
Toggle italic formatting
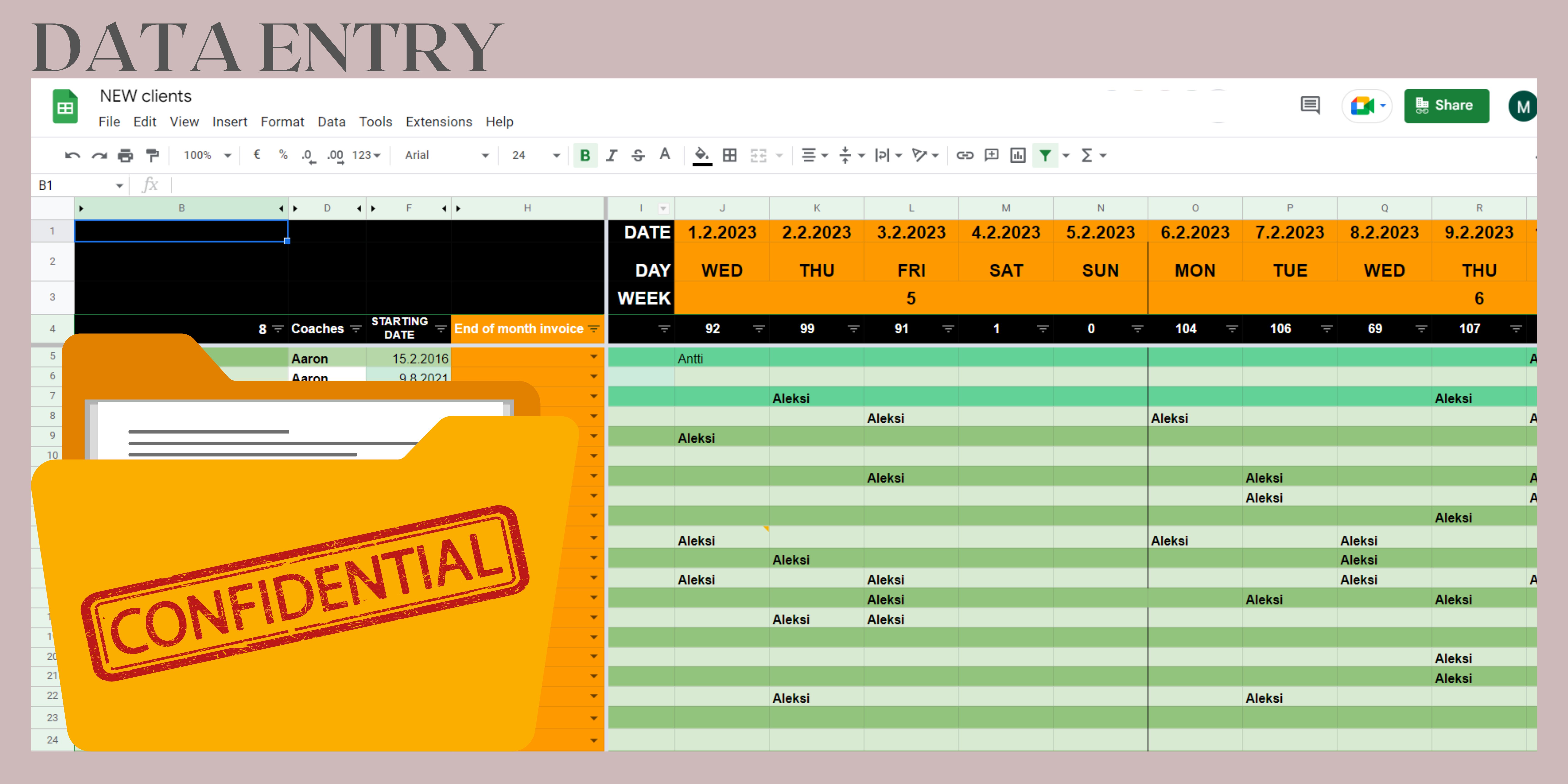click(612, 155)
